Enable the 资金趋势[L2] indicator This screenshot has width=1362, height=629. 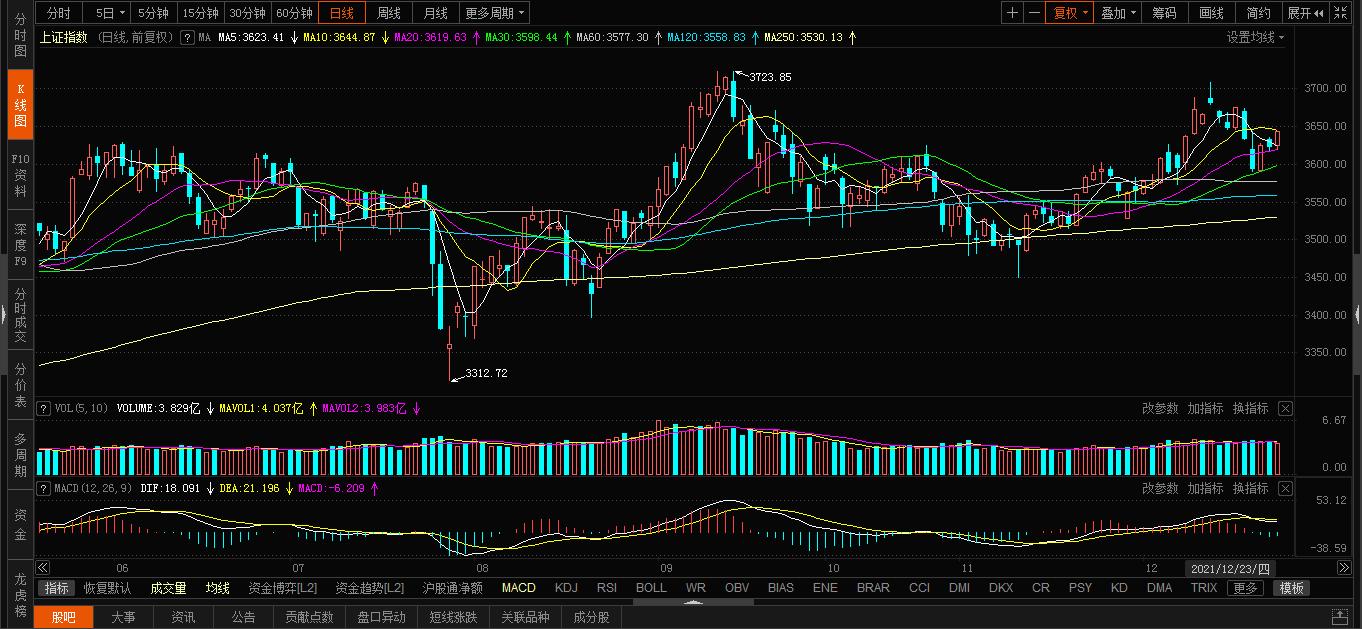370,588
